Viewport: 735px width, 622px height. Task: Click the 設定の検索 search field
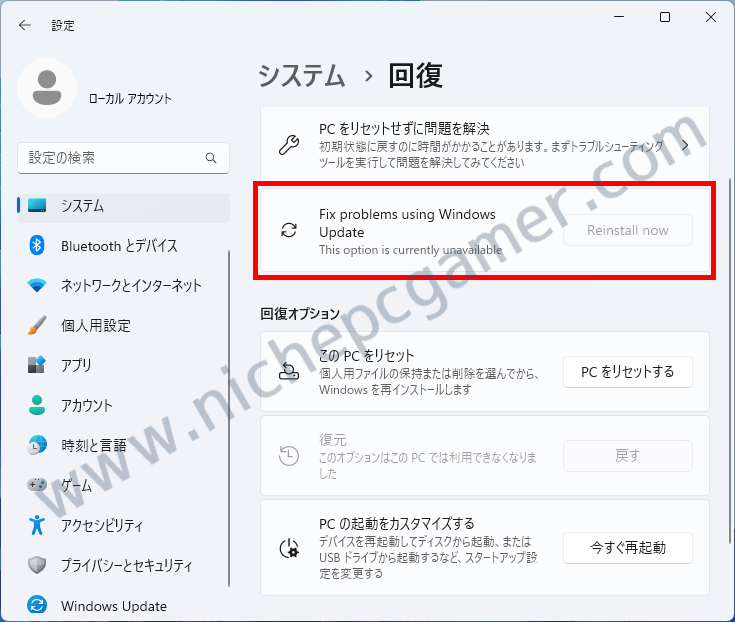[123, 158]
